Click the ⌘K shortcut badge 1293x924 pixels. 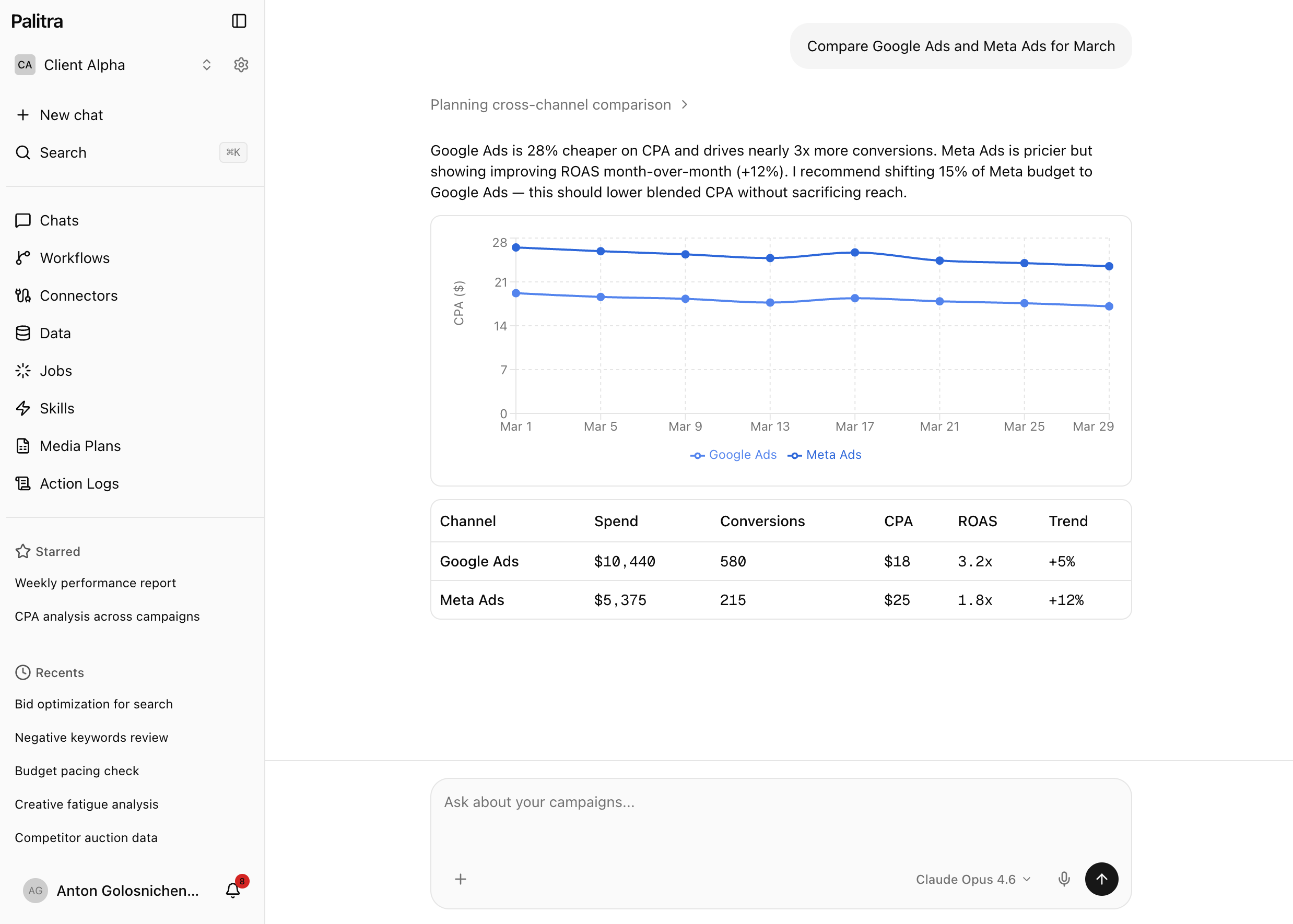point(233,152)
